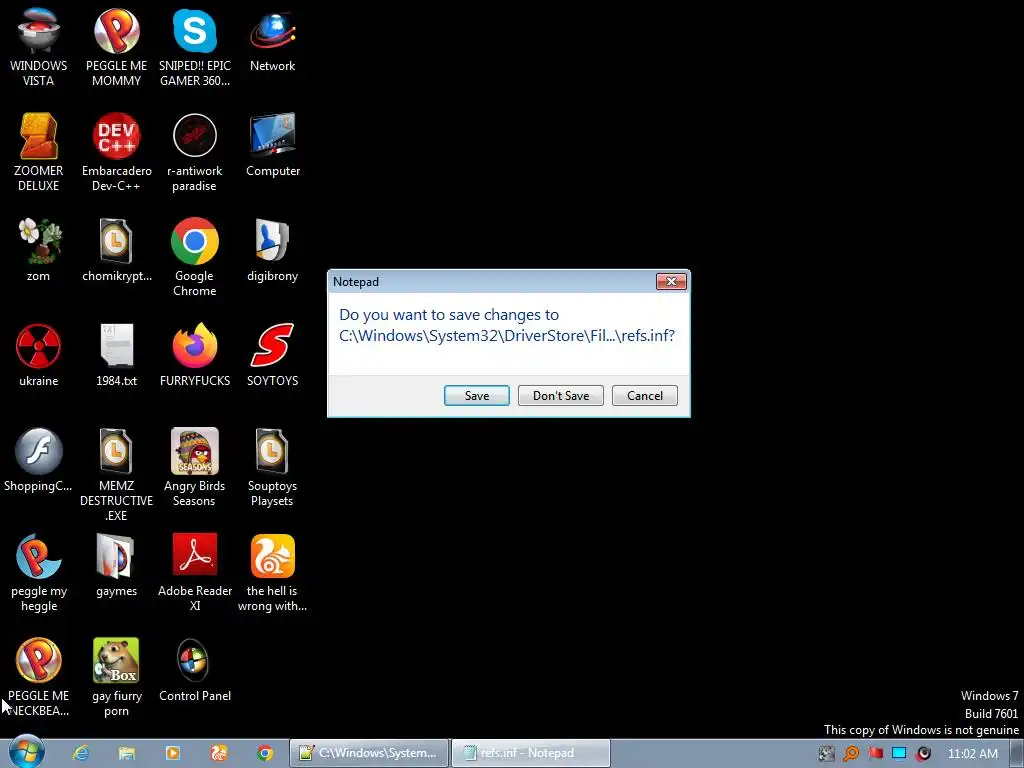Launch Internet Explorer from taskbar
Image resolution: width=1024 pixels, height=768 pixels.
point(81,753)
